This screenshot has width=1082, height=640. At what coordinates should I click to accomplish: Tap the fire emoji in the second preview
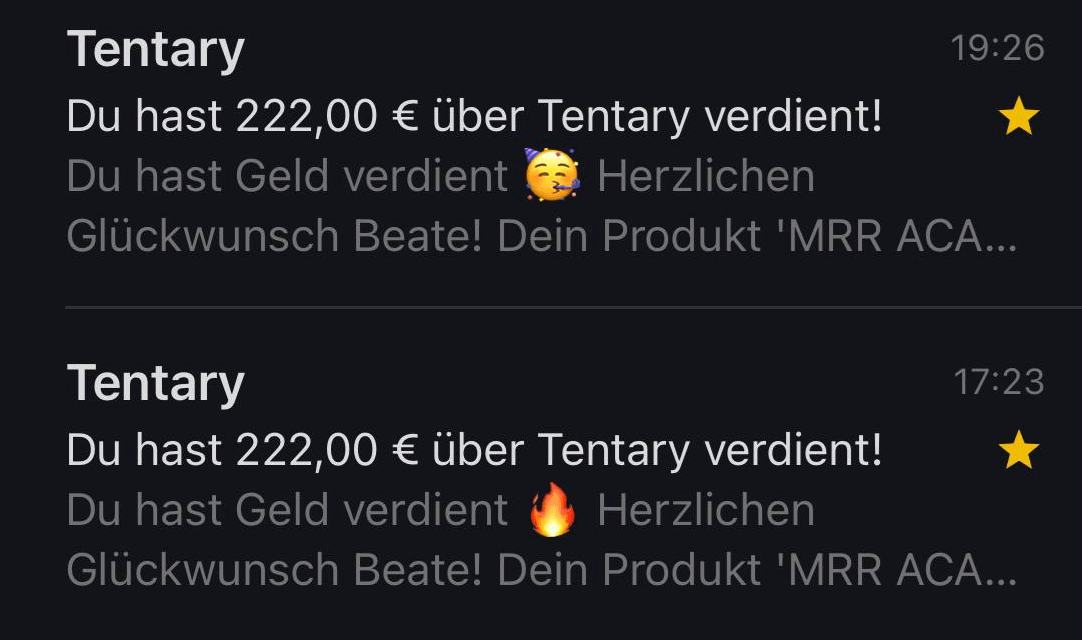click(x=554, y=509)
